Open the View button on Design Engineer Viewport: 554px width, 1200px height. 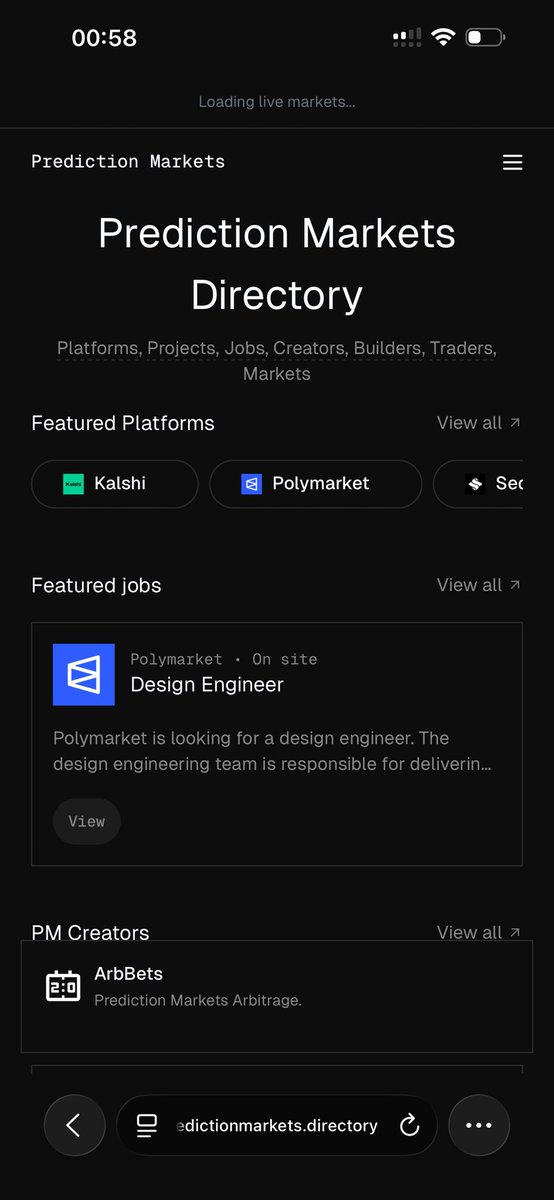[87, 821]
